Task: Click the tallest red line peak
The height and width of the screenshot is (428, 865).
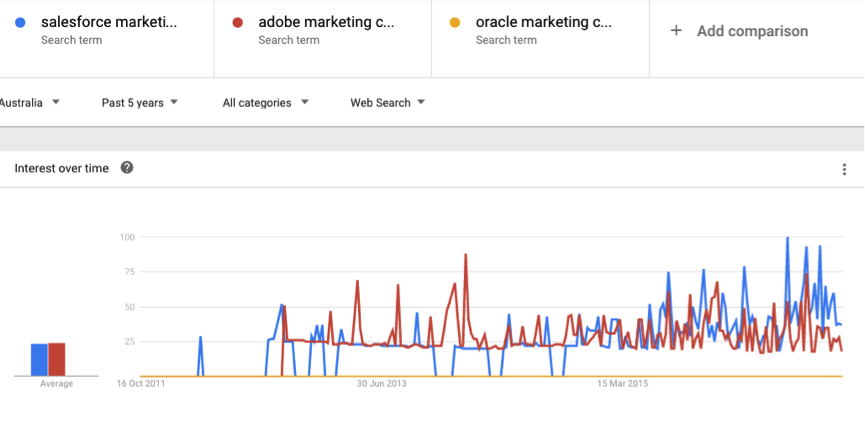Action: (466, 255)
